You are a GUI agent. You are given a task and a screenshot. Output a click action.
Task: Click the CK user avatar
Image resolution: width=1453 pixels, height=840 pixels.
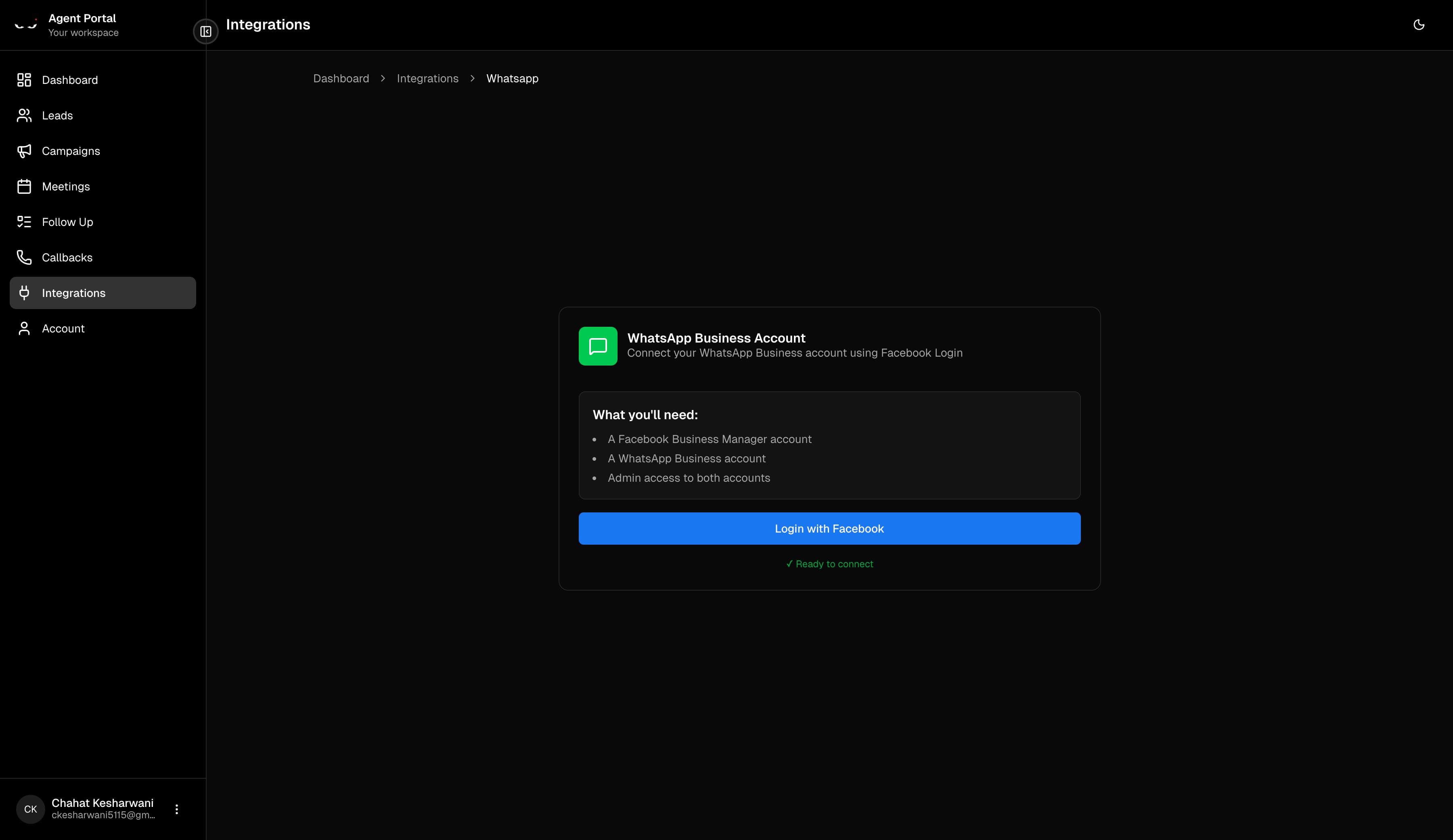[x=31, y=809]
